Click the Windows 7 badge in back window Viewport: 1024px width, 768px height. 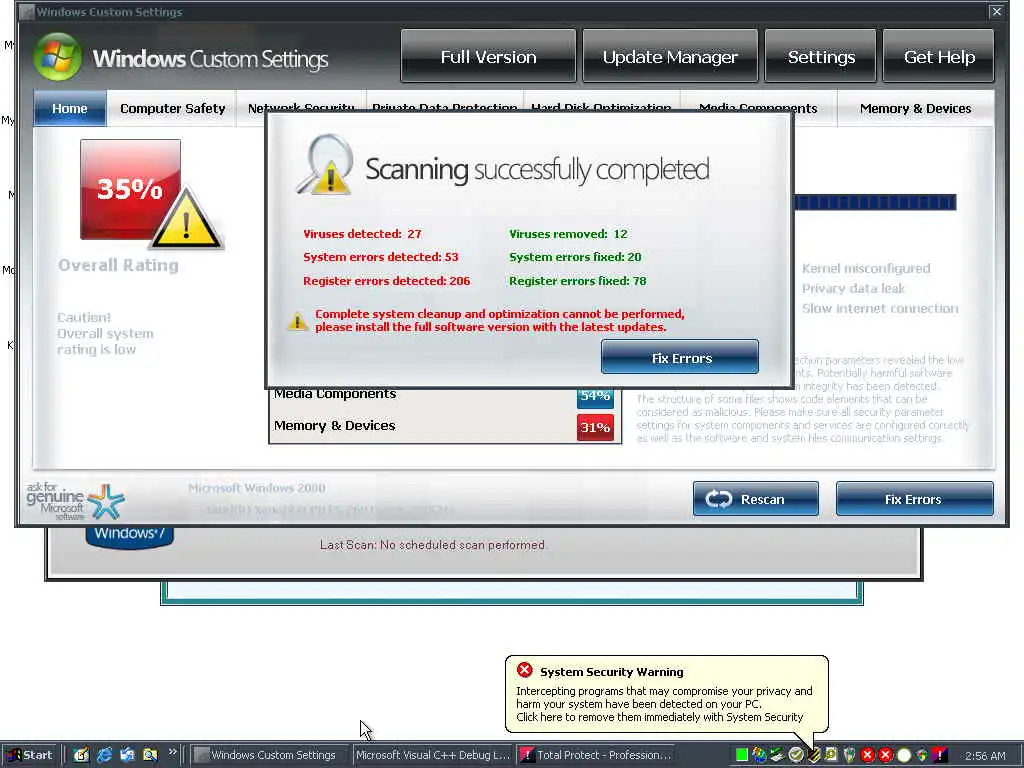[129, 536]
